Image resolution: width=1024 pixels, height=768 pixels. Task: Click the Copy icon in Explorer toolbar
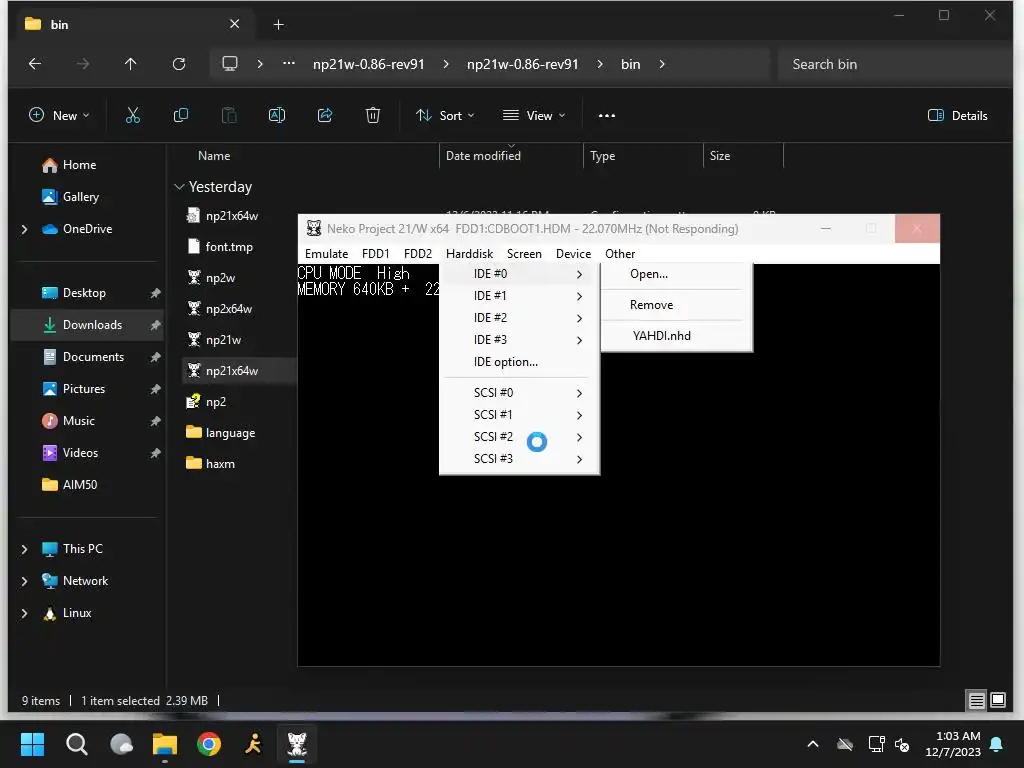pyautogui.click(x=181, y=116)
